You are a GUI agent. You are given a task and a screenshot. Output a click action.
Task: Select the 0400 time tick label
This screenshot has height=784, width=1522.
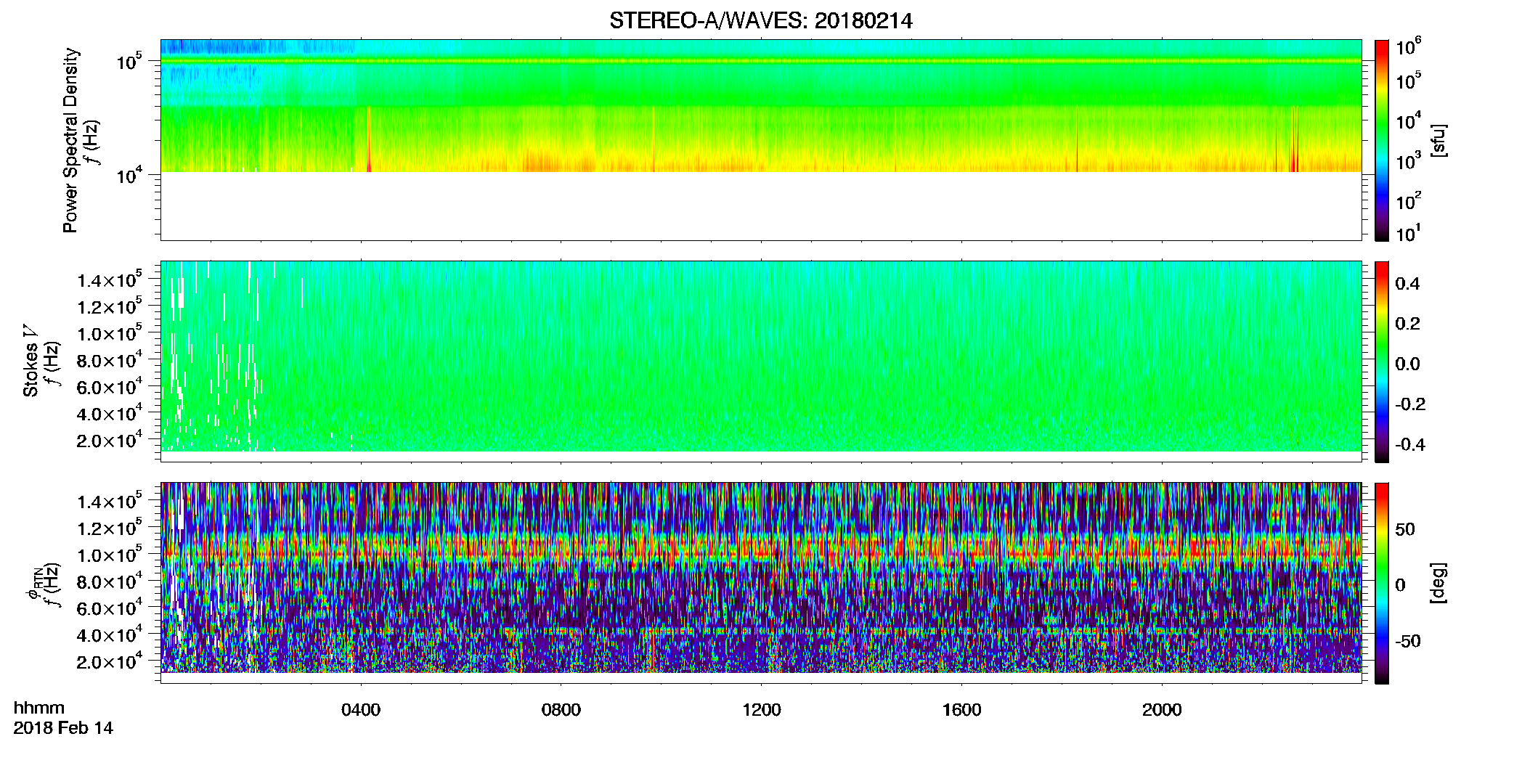coord(361,710)
